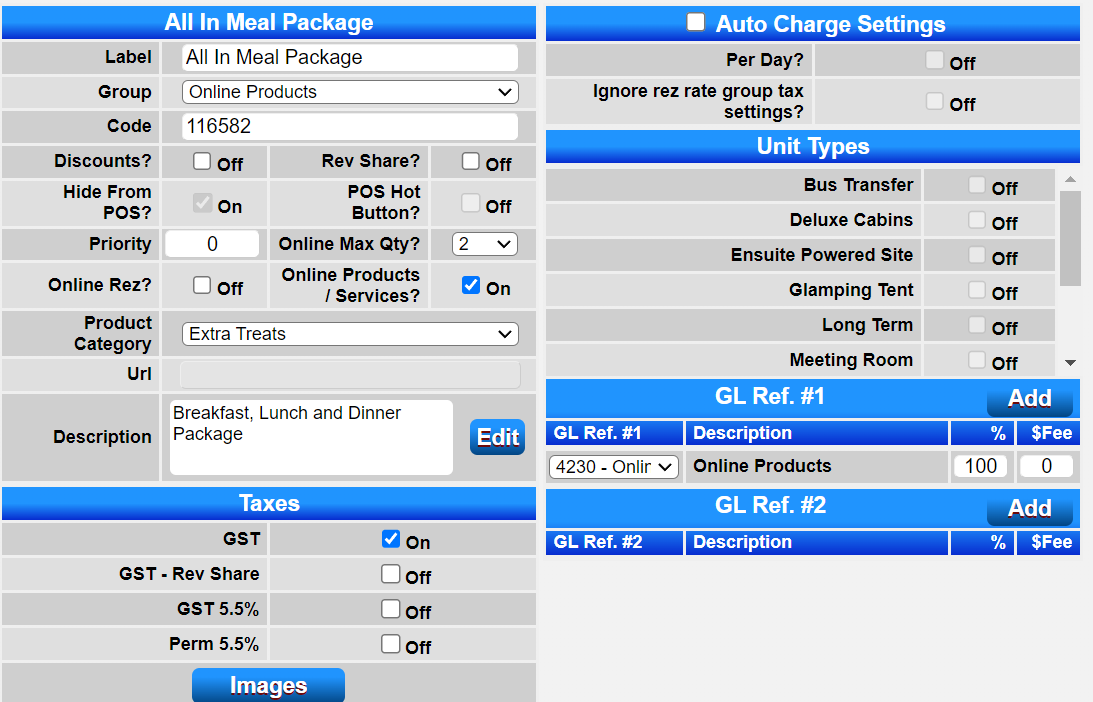Uncheck Online Products / Services? checkbox
Viewport: 1093px width, 702px height.
pyautogui.click(x=471, y=285)
